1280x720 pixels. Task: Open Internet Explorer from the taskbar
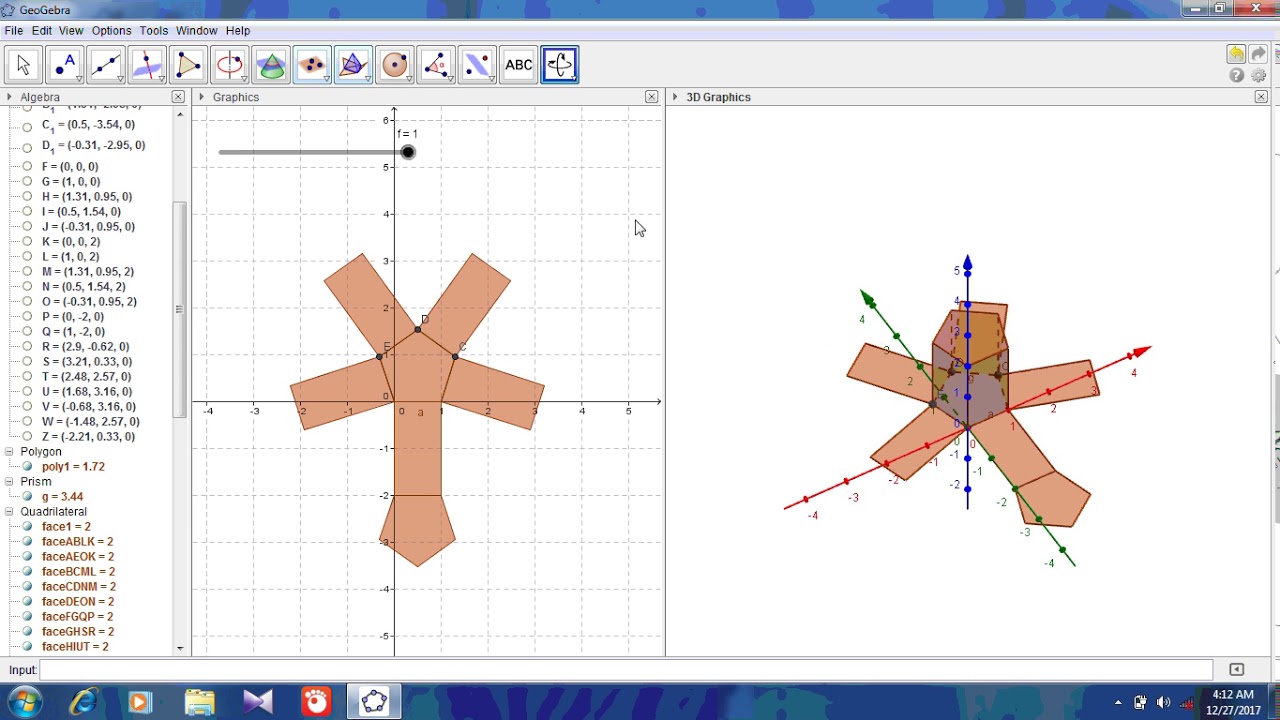click(83, 702)
